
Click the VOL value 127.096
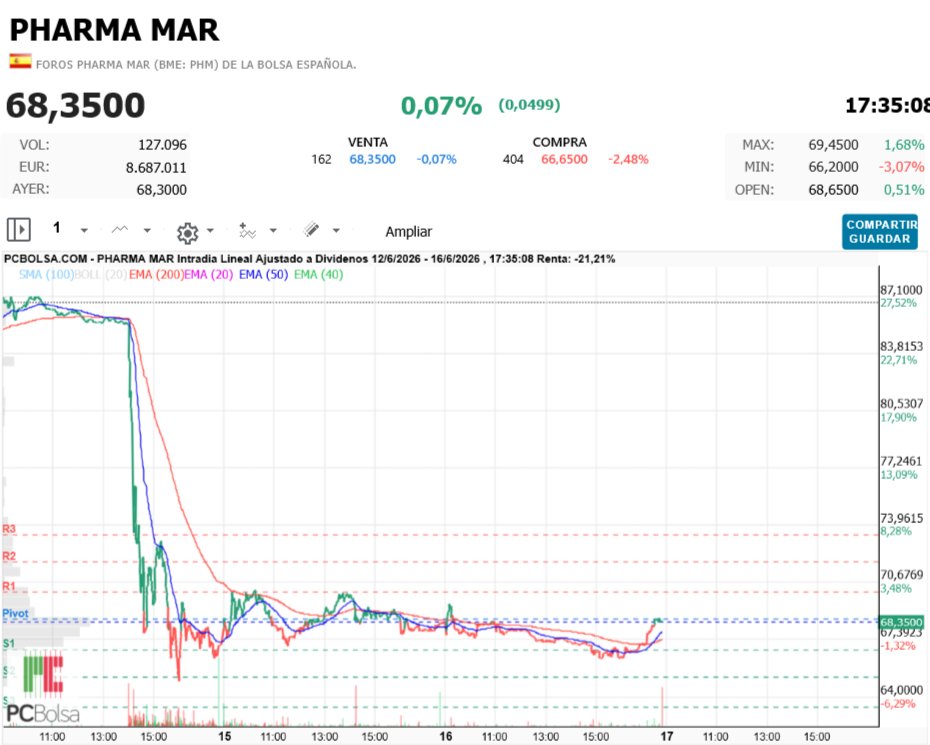pos(163,145)
